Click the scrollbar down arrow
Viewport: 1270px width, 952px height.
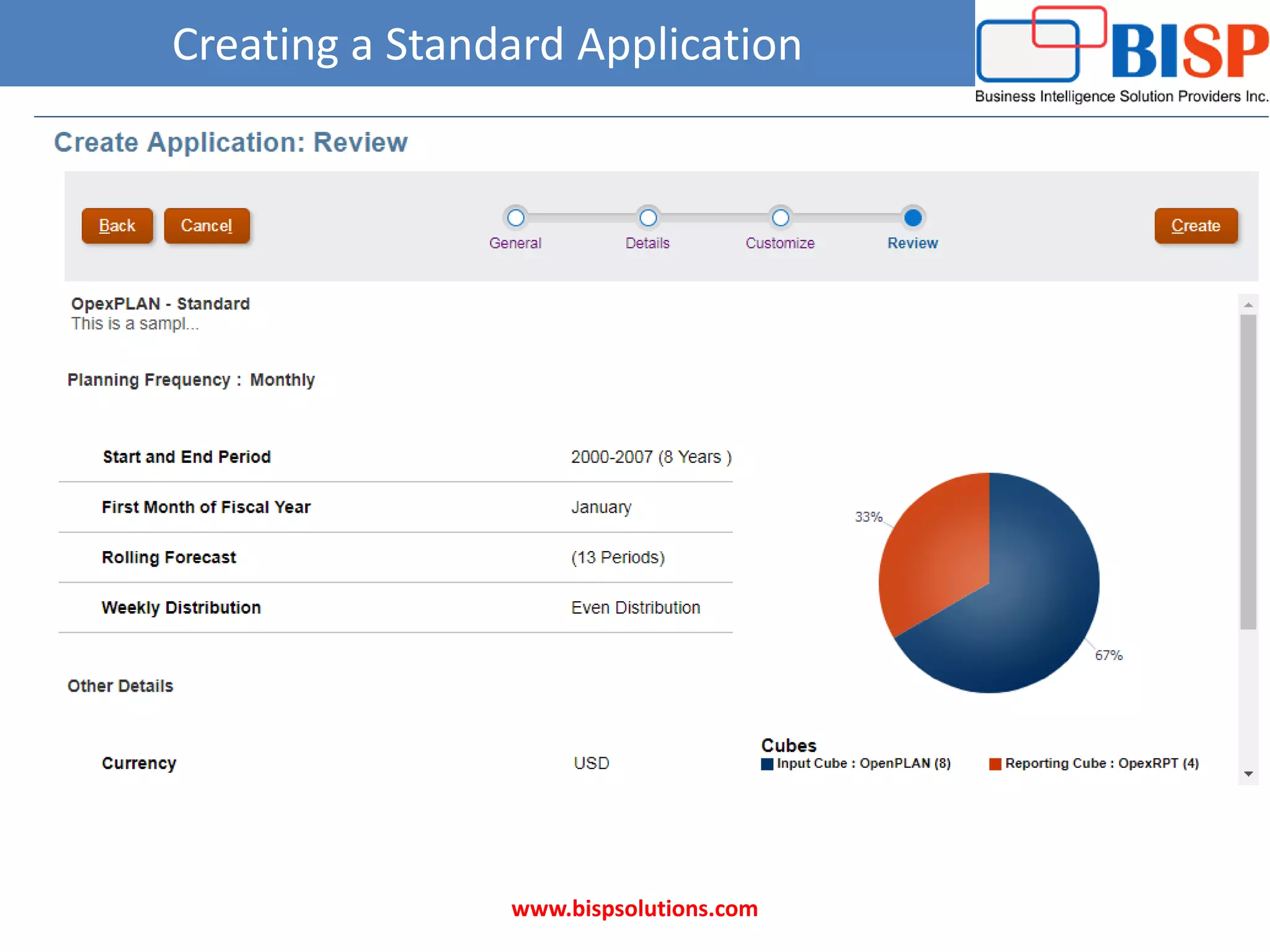tap(1248, 773)
